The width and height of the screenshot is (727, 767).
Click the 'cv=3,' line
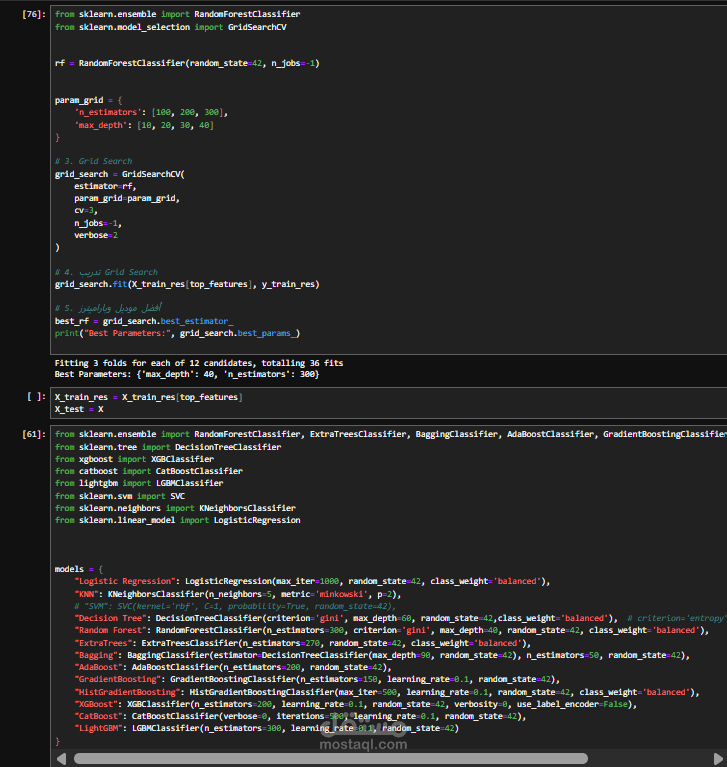tap(86, 210)
